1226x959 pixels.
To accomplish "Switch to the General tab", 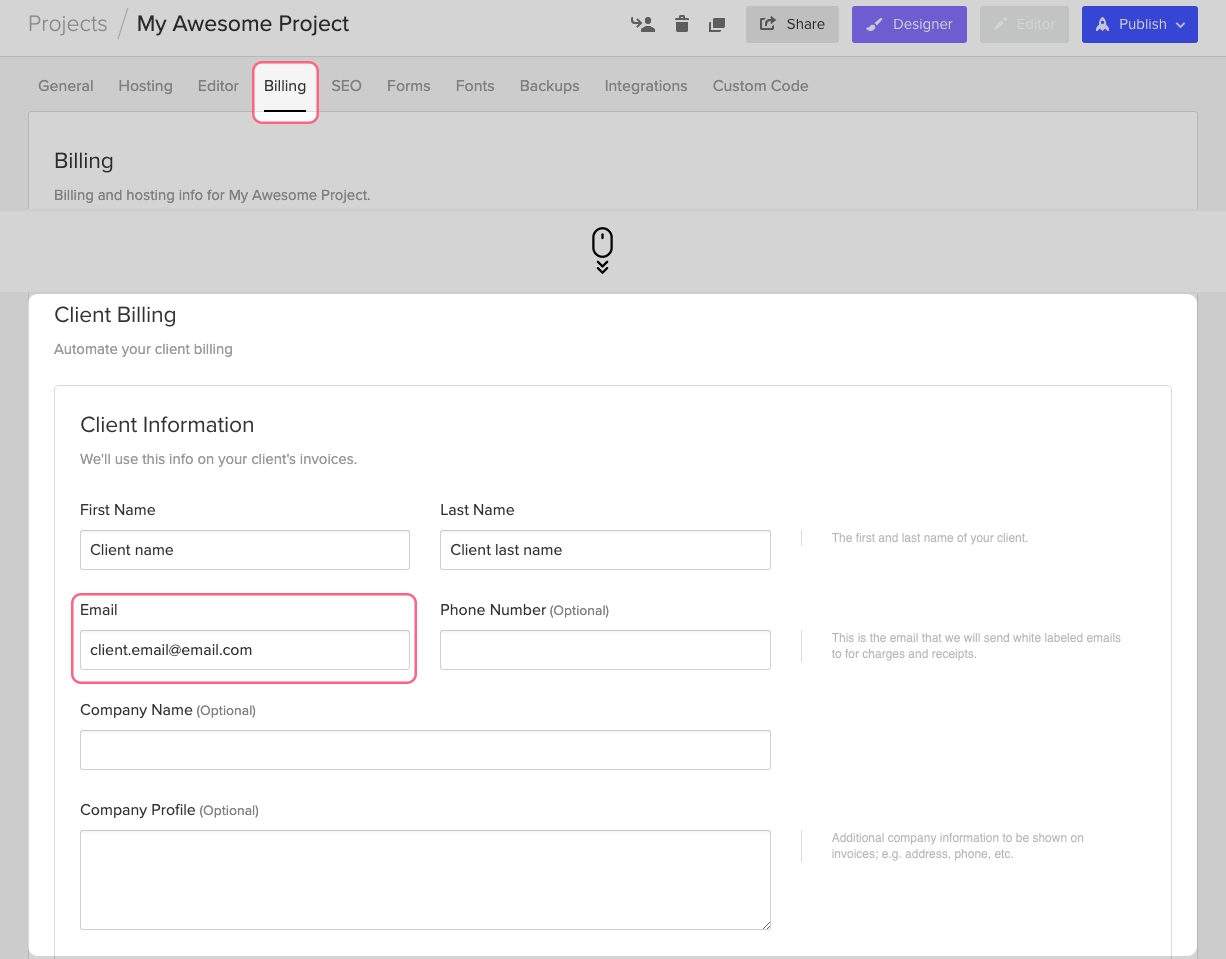I will (x=66, y=86).
